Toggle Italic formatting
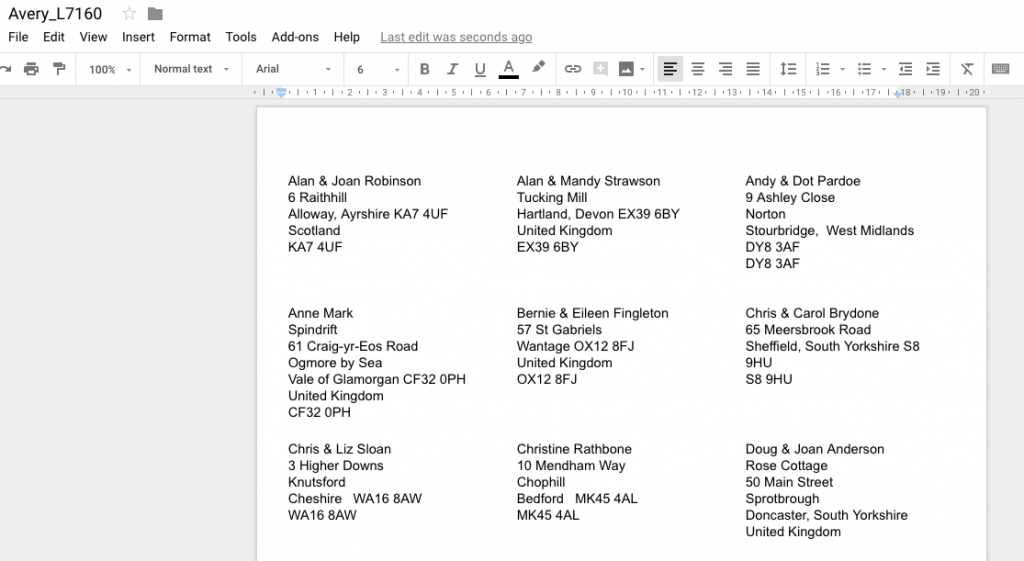This screenshot has height=561, width=1024. click(x=452, y=69)
